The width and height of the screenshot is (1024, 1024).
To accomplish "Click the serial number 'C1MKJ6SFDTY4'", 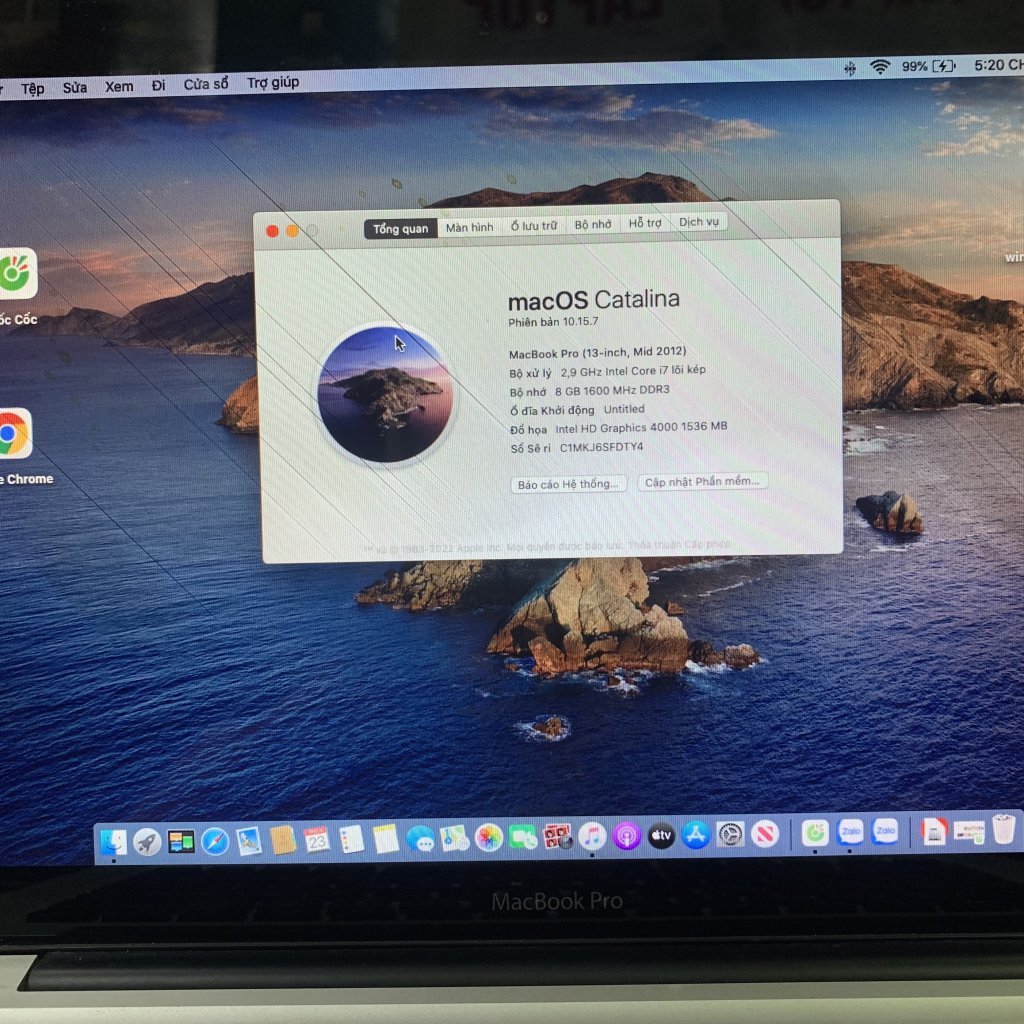I will click(601, 447).
